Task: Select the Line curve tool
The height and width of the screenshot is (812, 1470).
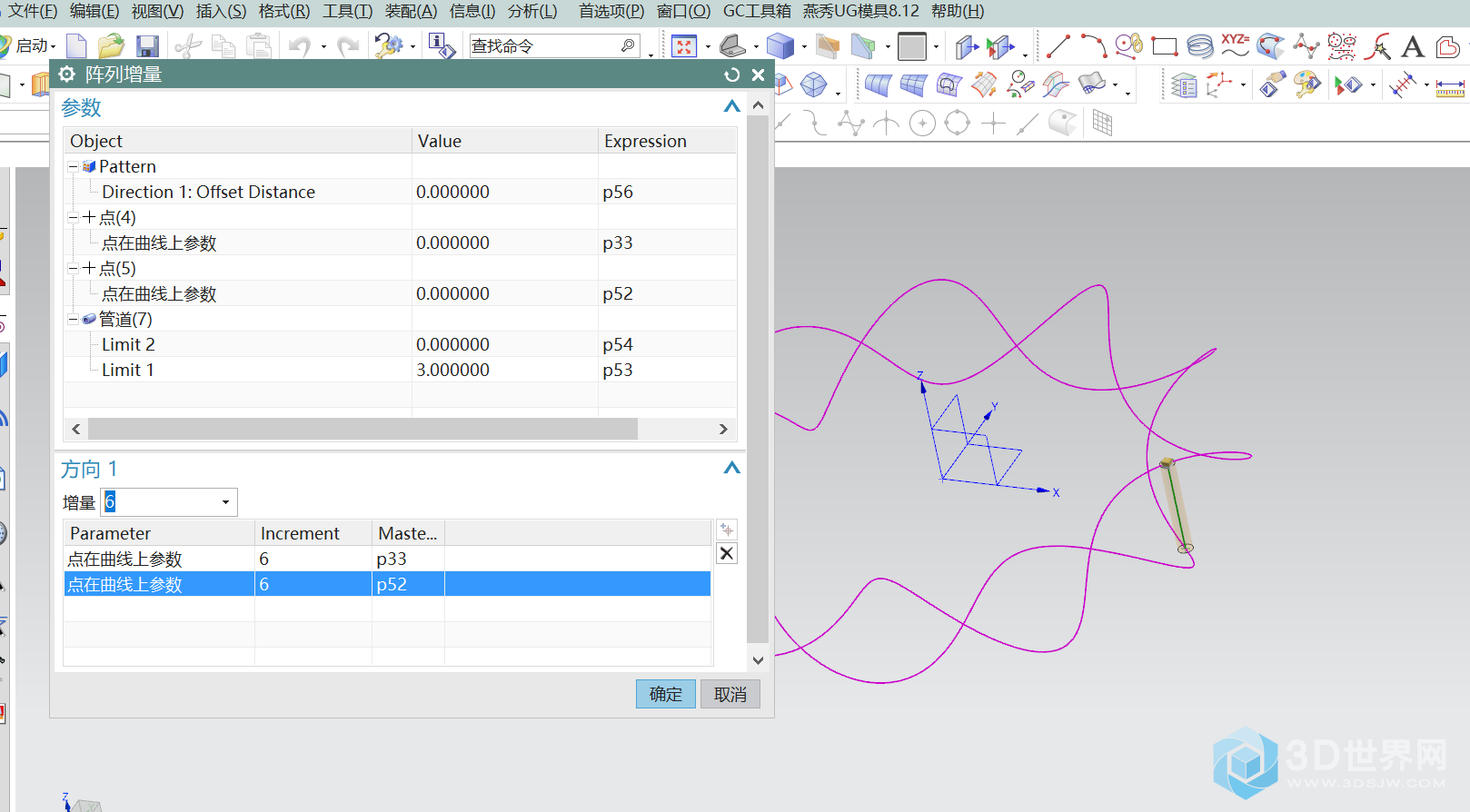Action: pos(1058,45)
